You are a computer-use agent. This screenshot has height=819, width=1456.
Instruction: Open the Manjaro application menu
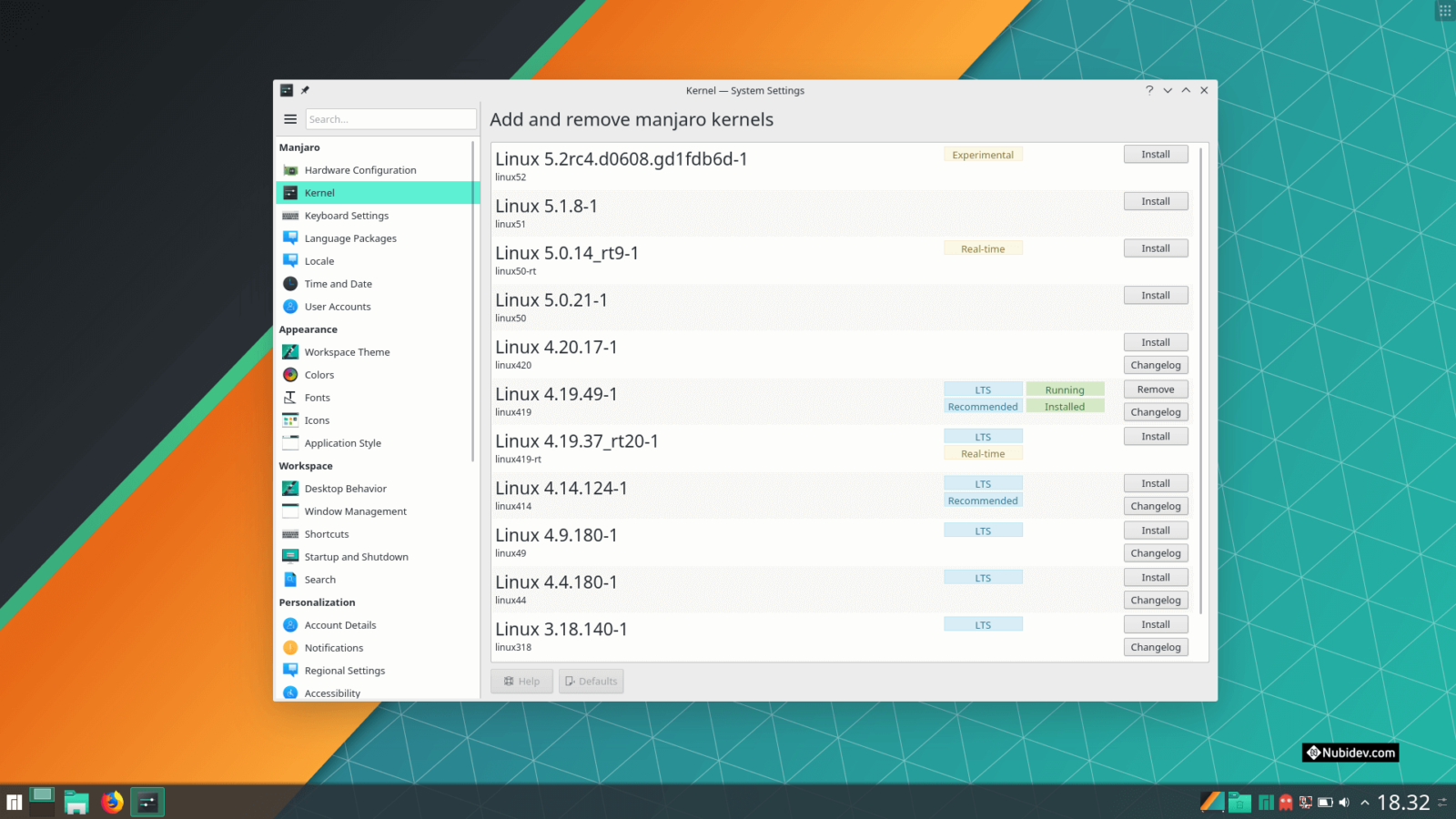12,802
